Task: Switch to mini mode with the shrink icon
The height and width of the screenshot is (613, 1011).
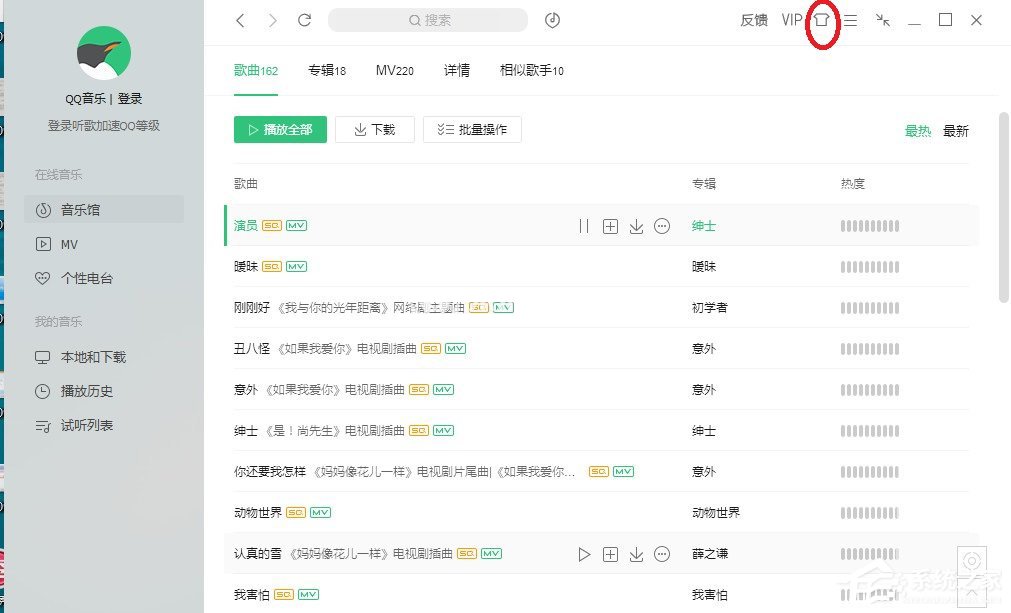Action: (x=882, y=20)
